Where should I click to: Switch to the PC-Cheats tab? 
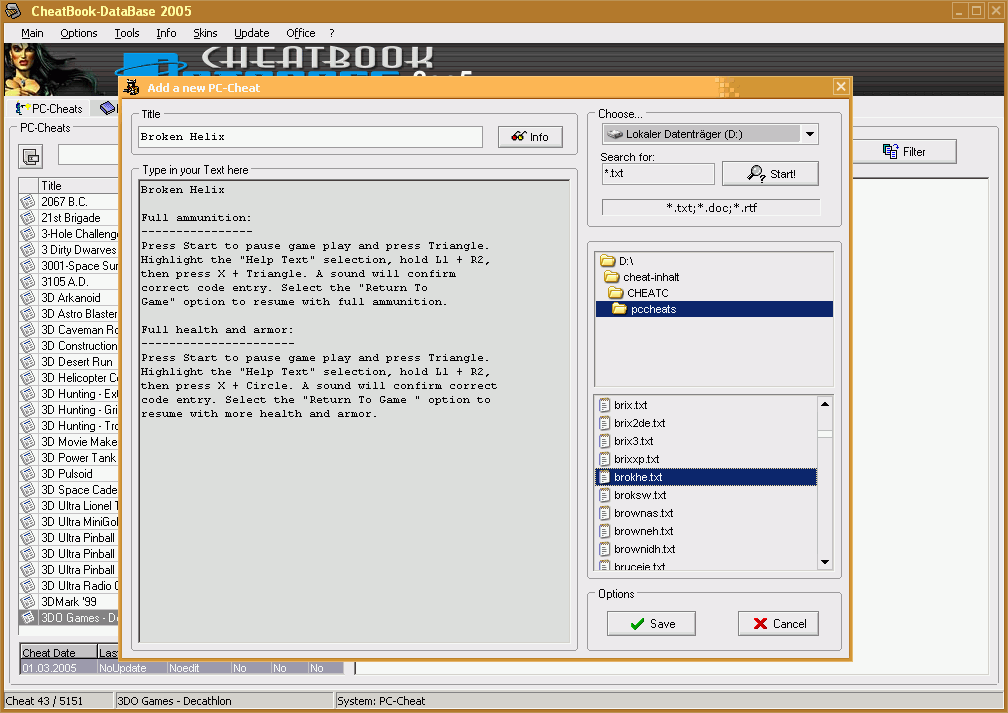point(50,108)
